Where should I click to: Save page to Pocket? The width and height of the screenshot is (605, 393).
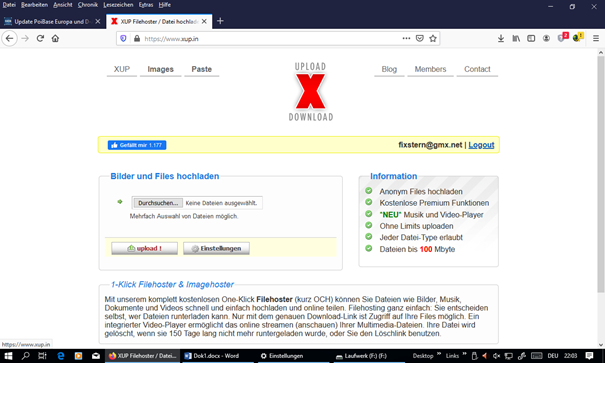point(420,39)
